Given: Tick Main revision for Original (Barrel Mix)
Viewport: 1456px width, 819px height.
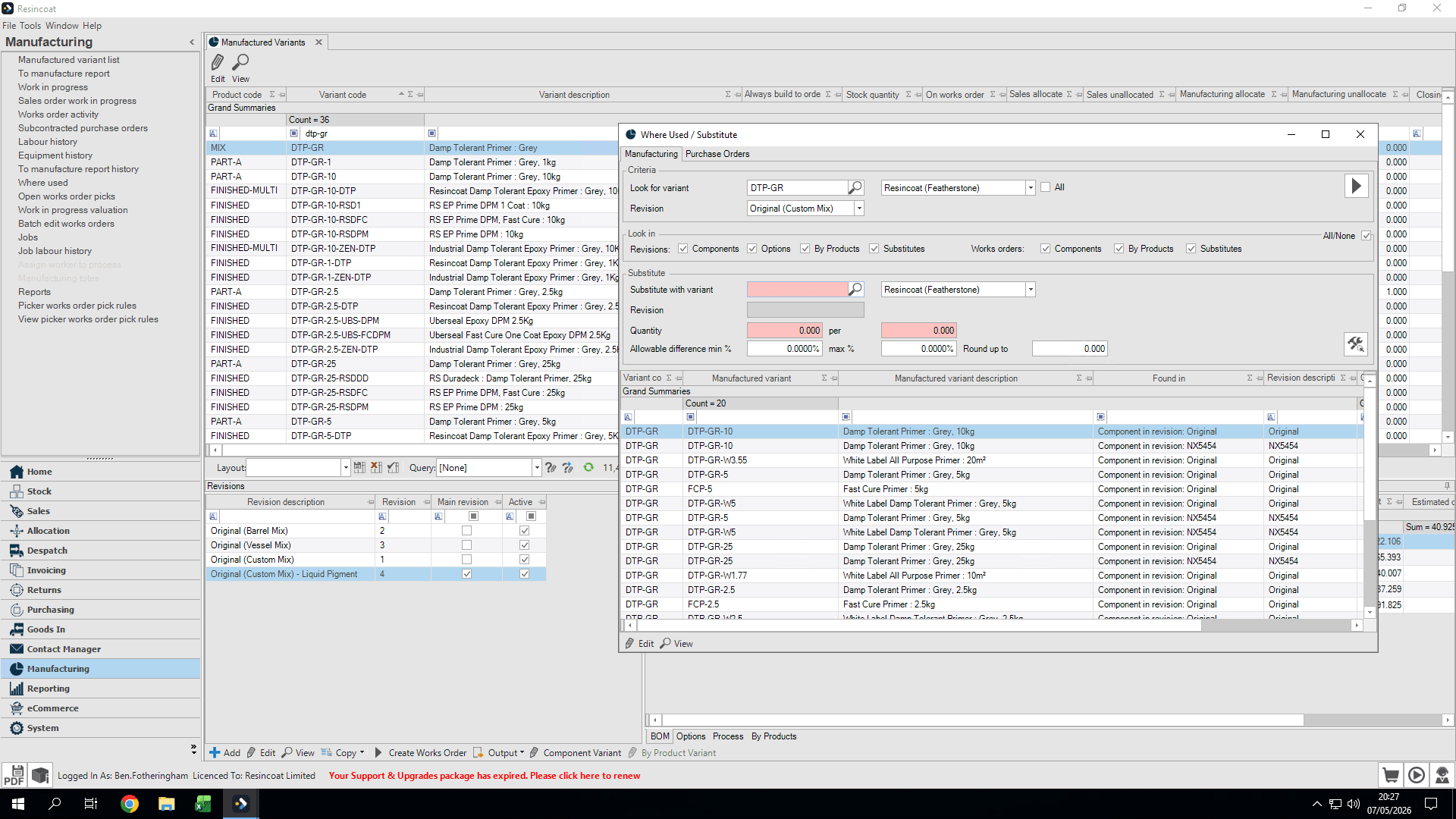Looking at the screenshot, I should pyautogui.click(x=467, y=531).
